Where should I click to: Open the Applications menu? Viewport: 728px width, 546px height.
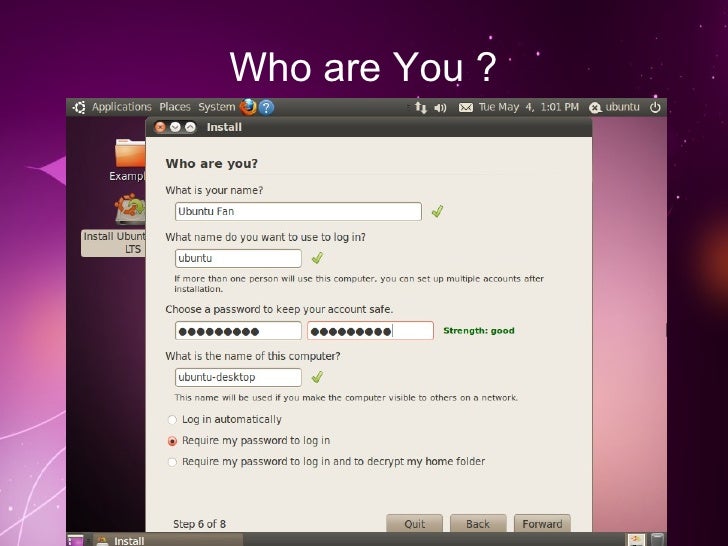coord(122,107)
